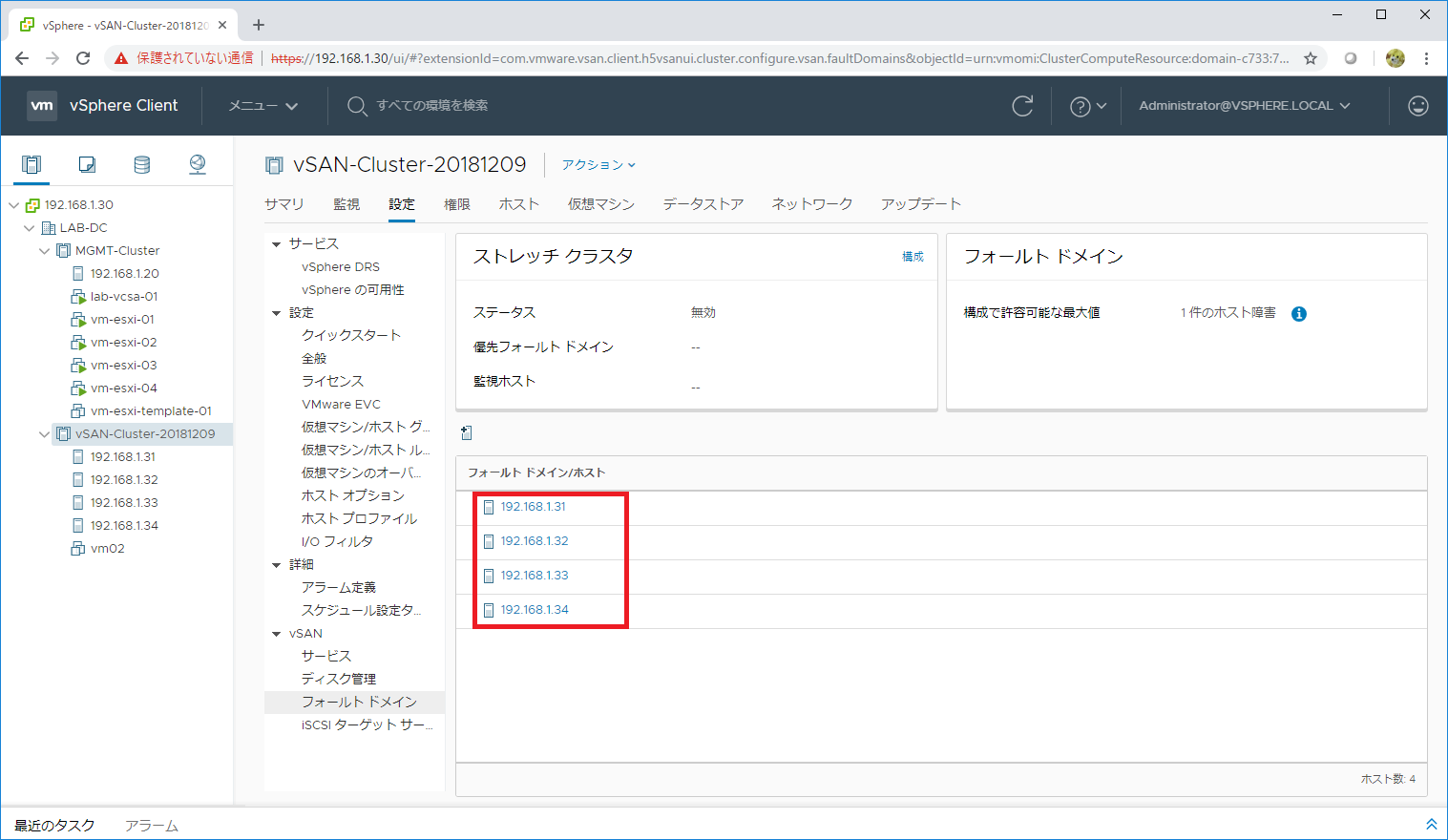The height and width of the screenshot is (840, 1448).
Task: Open the help question mark menu
Action: pyautogui.click(x=1088, y=106)
